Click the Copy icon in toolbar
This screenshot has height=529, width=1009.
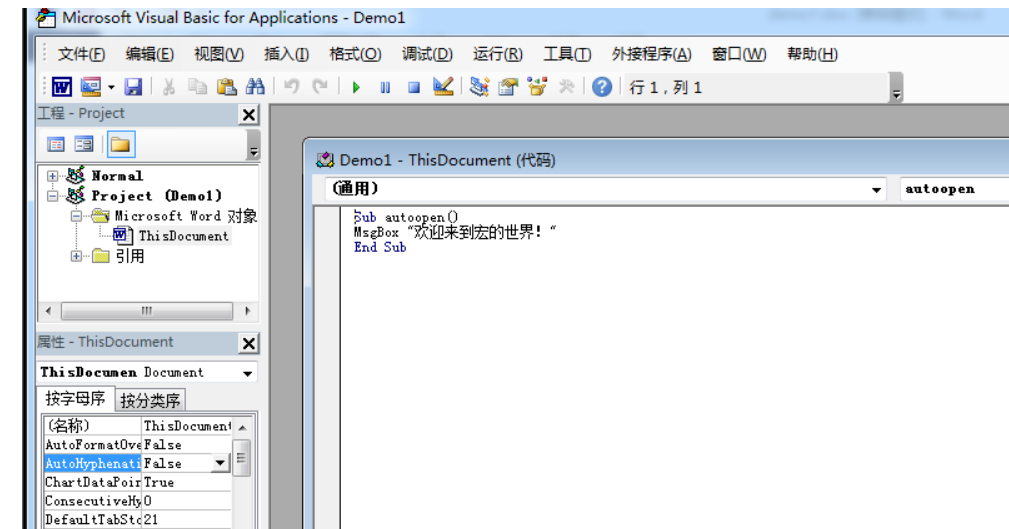197,87
